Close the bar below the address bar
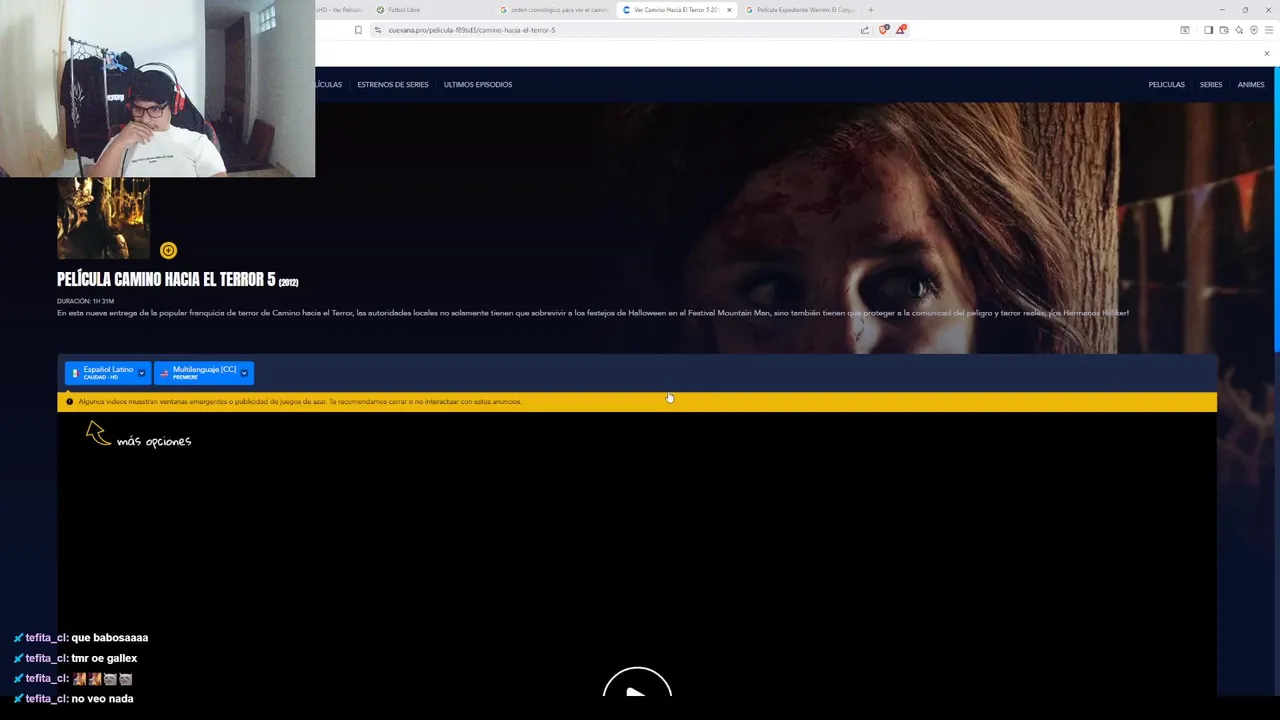This screenshot has width=1280, height=720. pyautogui.click(x=1267, y=53)
